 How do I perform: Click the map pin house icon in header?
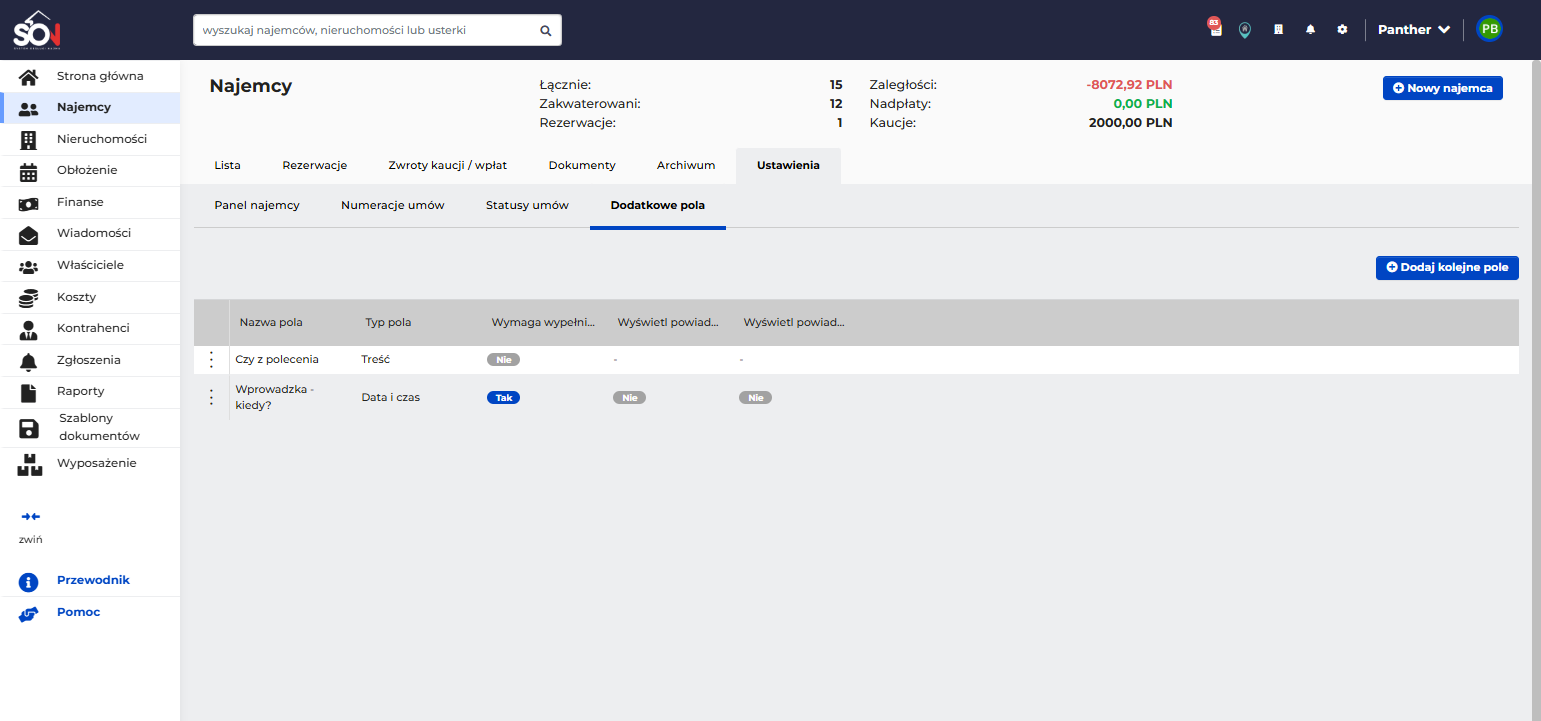(1244, 30)
